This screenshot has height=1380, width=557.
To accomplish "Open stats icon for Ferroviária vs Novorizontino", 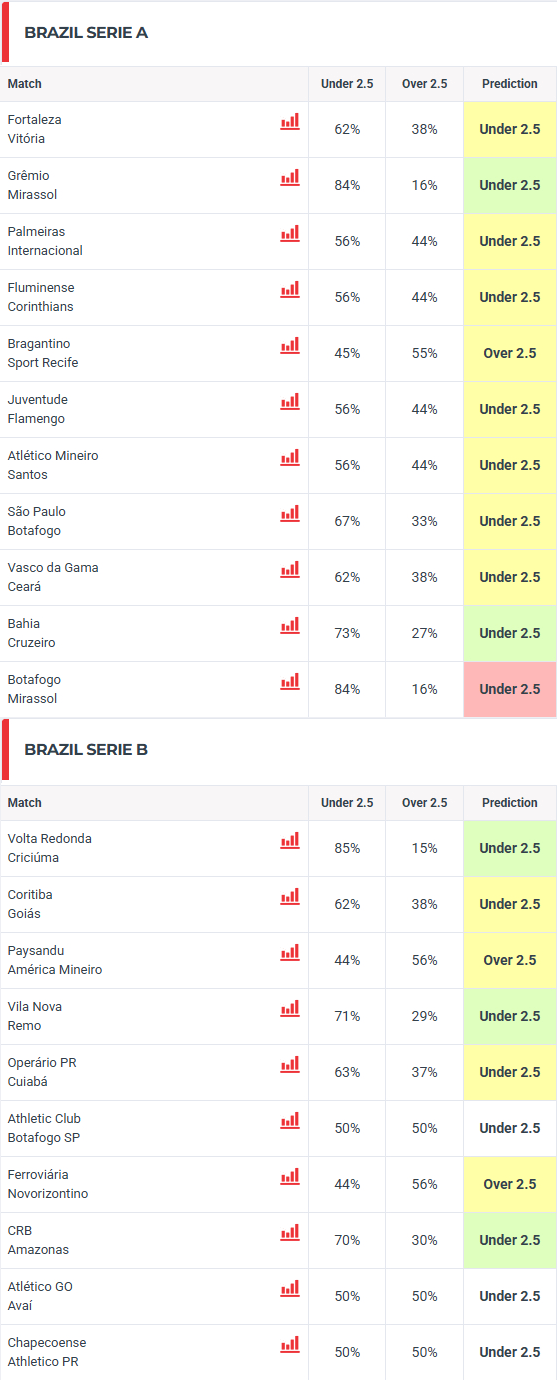I will (290, 1176).
